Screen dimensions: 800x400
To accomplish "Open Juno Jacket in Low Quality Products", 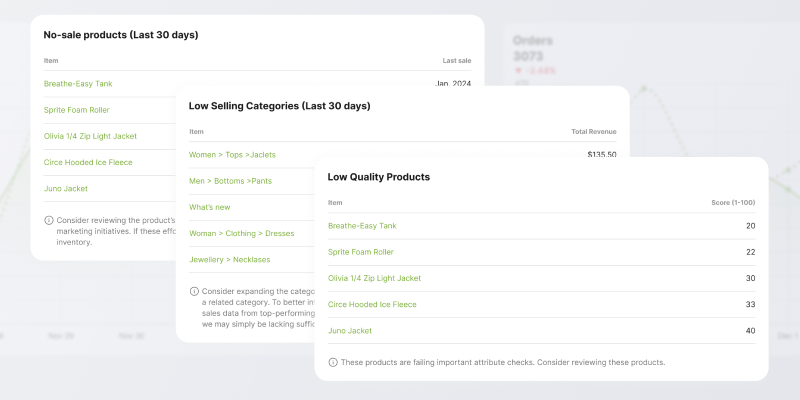I will (x=350, y=330).
